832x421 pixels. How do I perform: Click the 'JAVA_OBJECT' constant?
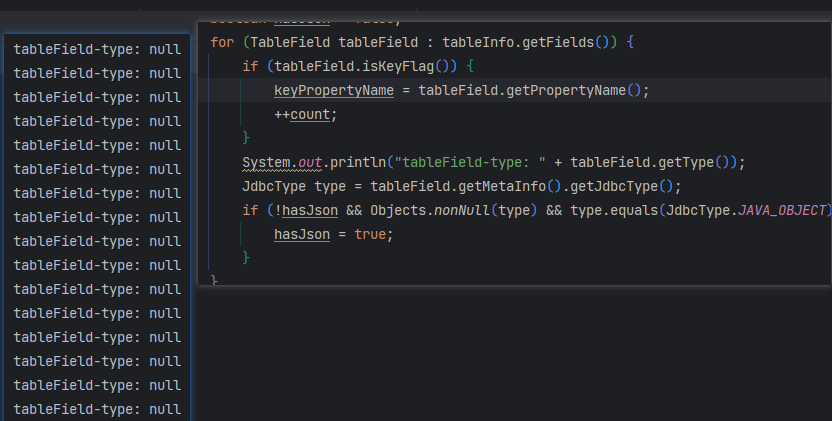[782, 211]
